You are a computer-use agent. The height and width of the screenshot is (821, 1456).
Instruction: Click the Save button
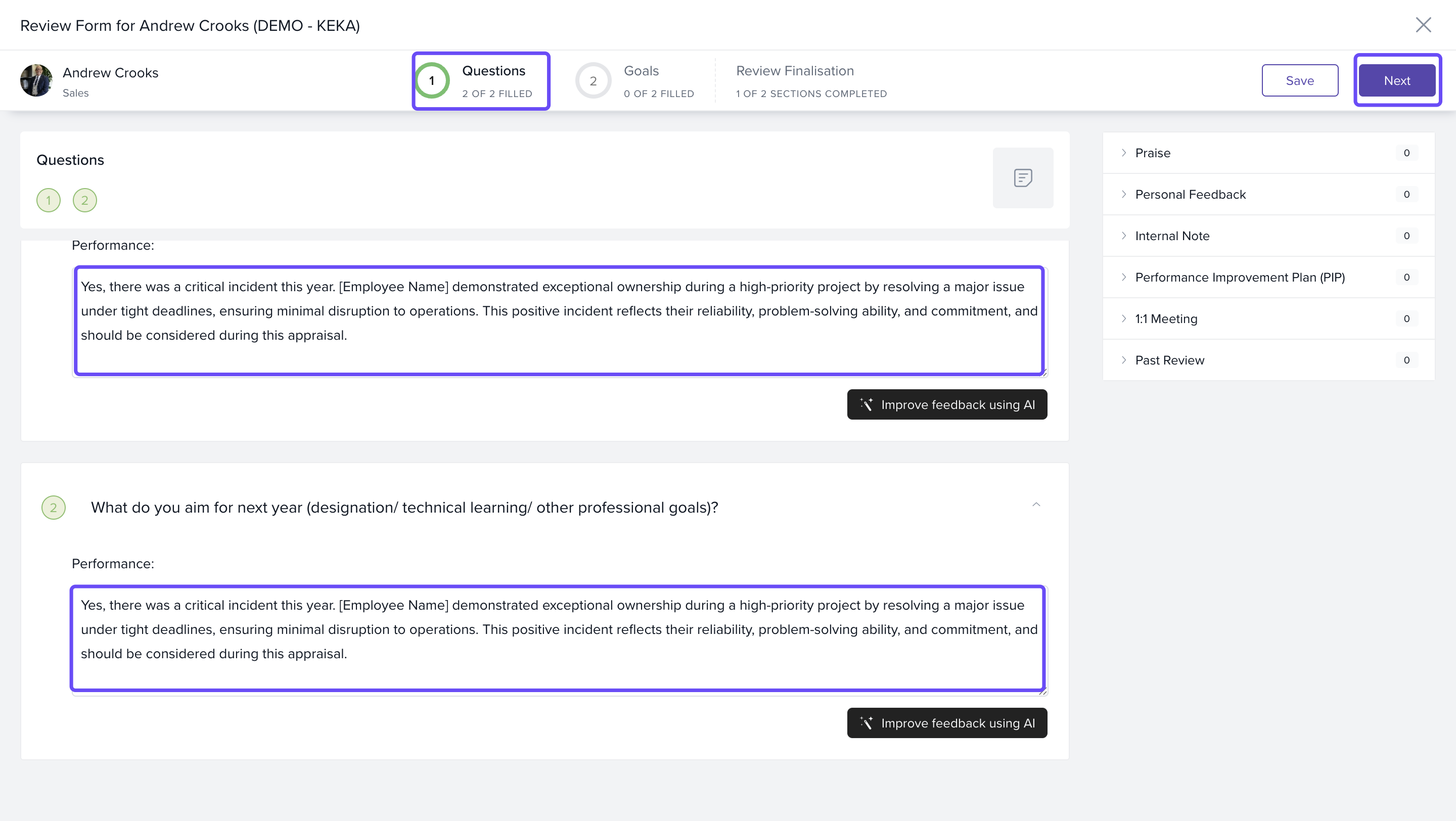pyautogui.click(x=1299, y=81)
